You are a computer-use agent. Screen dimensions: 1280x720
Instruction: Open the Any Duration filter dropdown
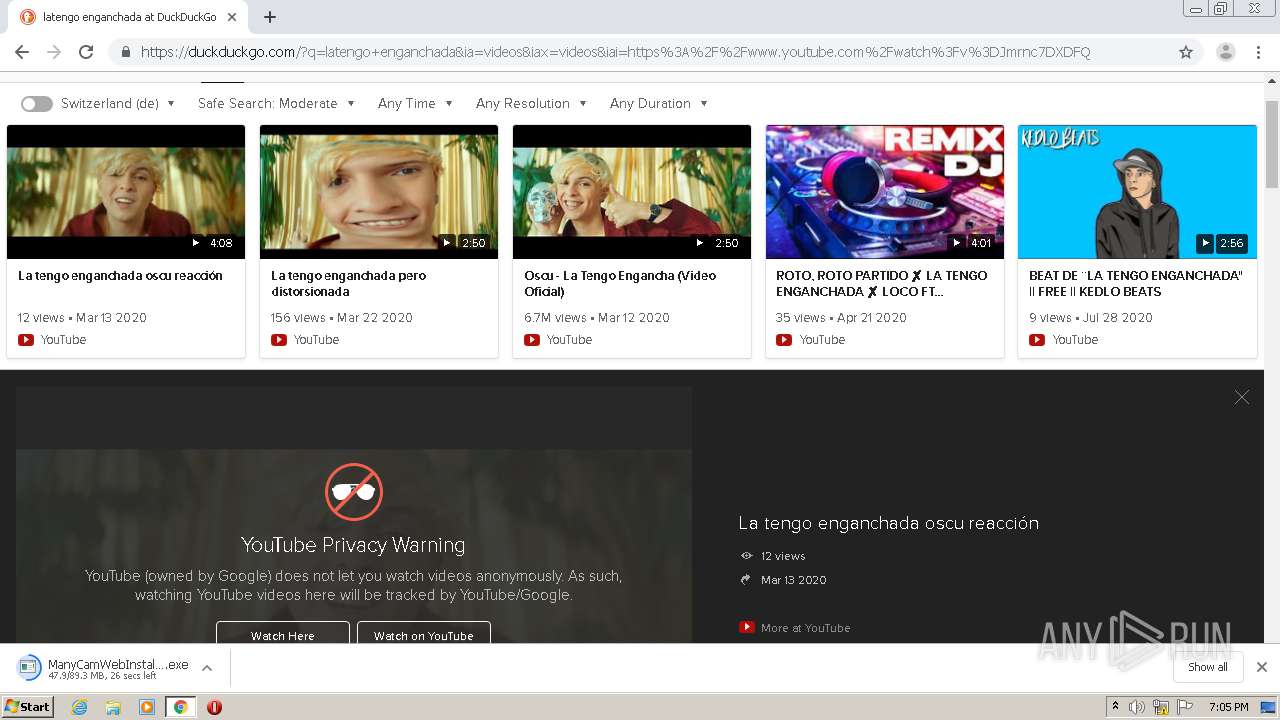(x=659, y=104)
